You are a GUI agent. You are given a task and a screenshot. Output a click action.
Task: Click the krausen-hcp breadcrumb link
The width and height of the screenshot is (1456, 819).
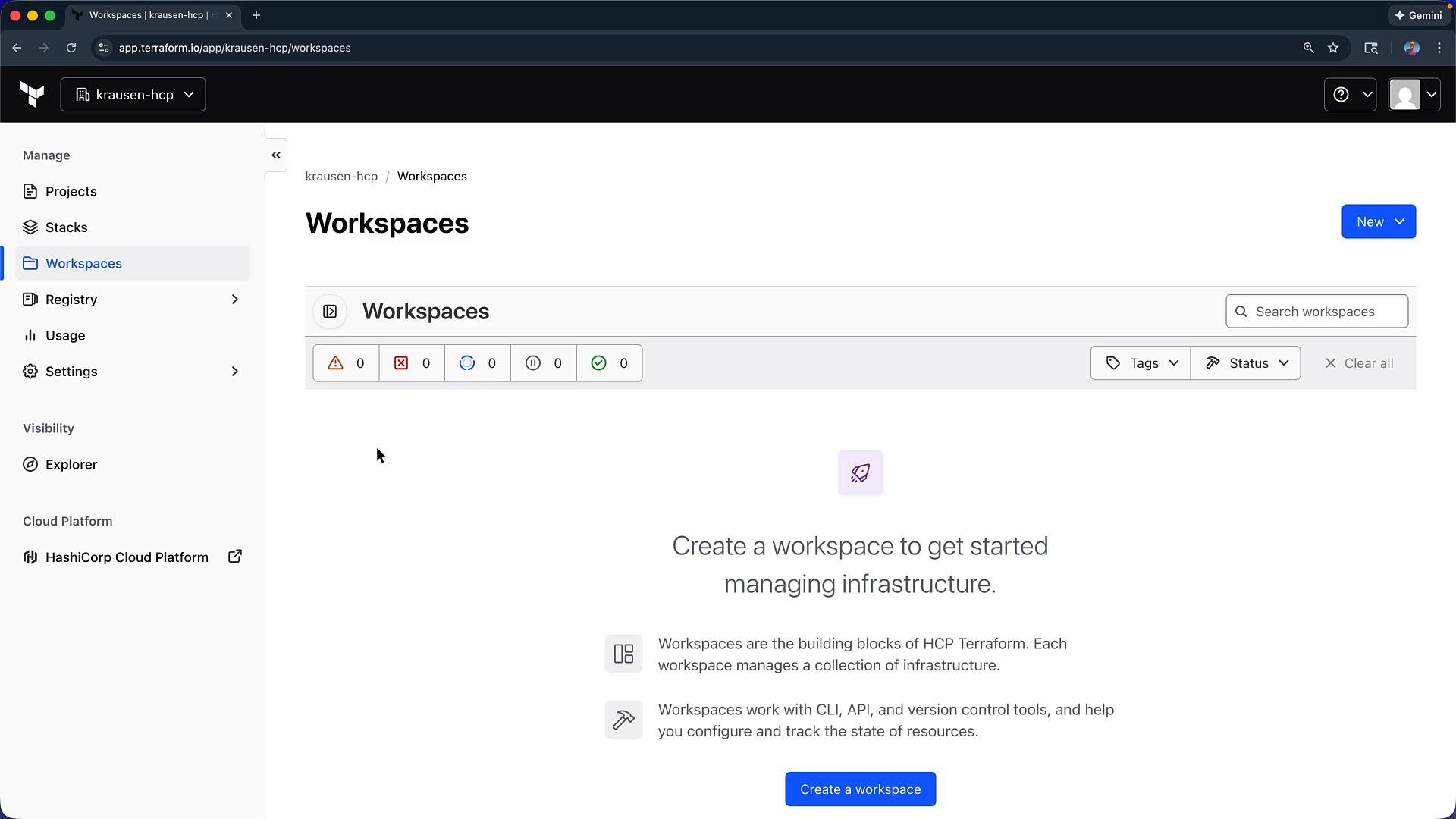pos(341,176)
